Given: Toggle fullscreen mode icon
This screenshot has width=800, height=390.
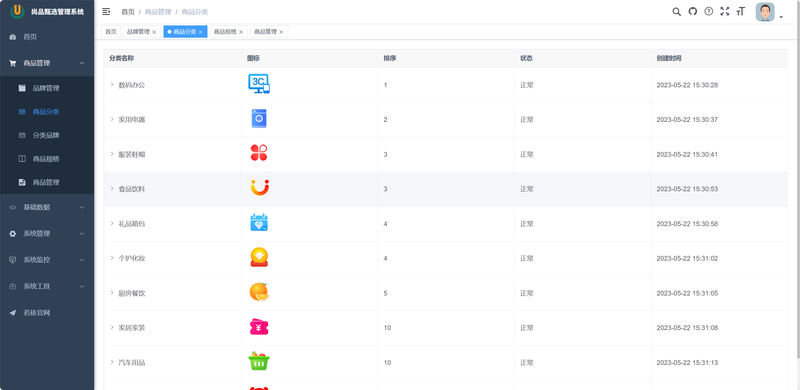Looking at the screenshot, I should (x=724, y=11).
